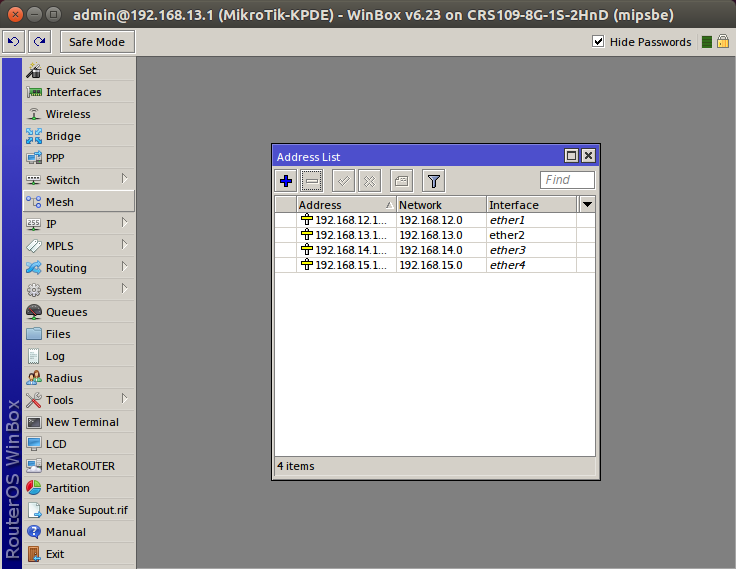The width and height of the screenshot is (736, 569).
Task: Close the Address List window
Action: coord(588,155)
